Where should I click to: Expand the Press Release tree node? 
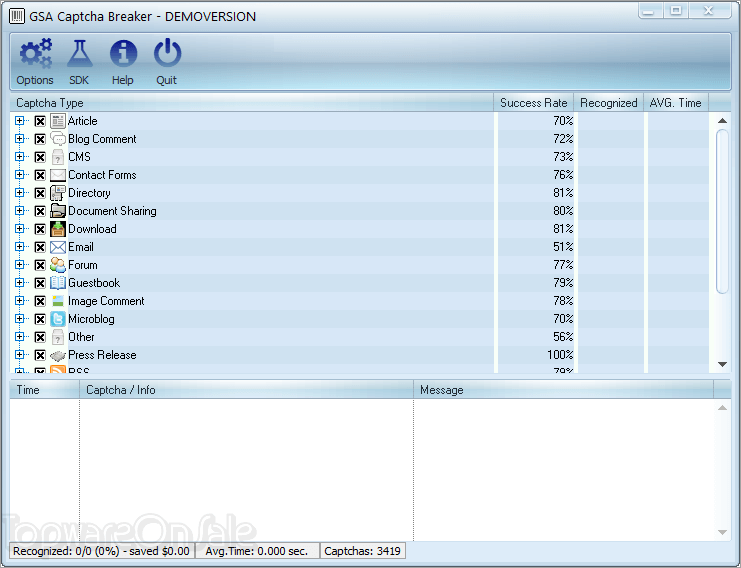pyautogui.click(x=19, y=355)
